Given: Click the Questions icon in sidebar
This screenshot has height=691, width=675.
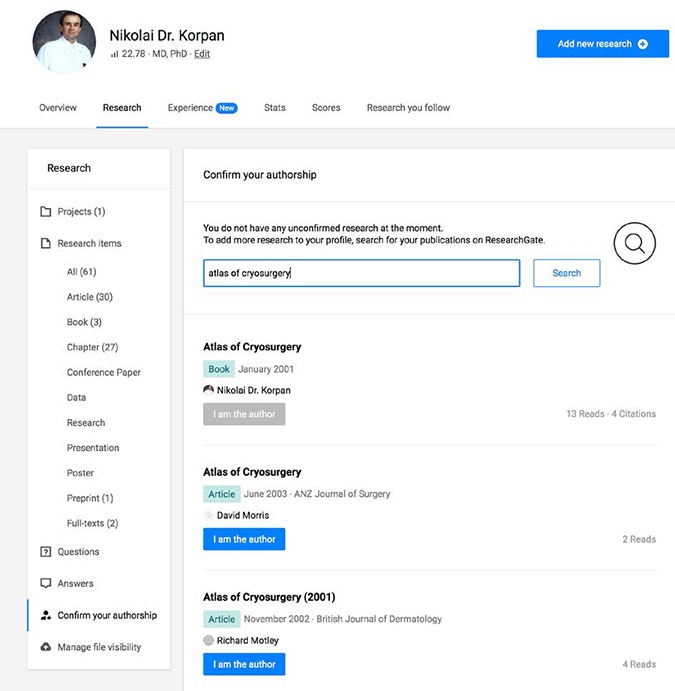Looking at the screenshot, I should (45, 552).
